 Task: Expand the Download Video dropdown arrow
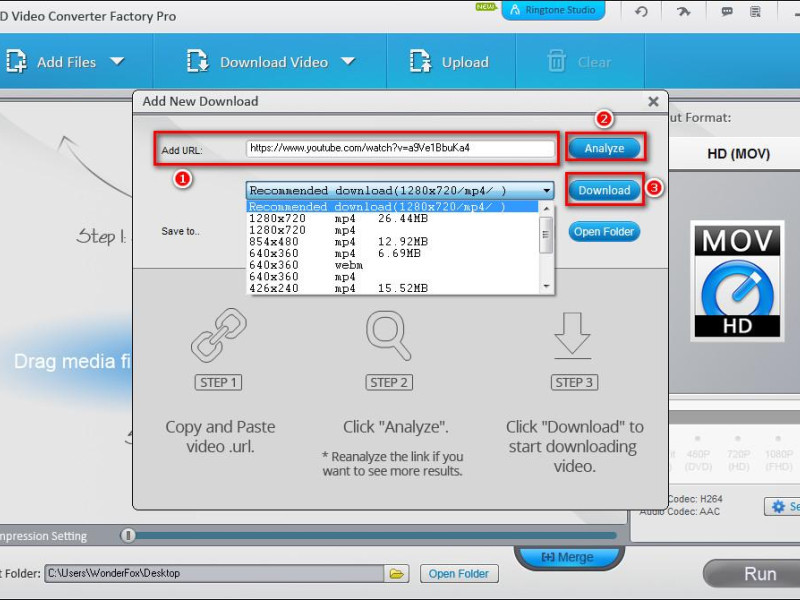[348, 61]
